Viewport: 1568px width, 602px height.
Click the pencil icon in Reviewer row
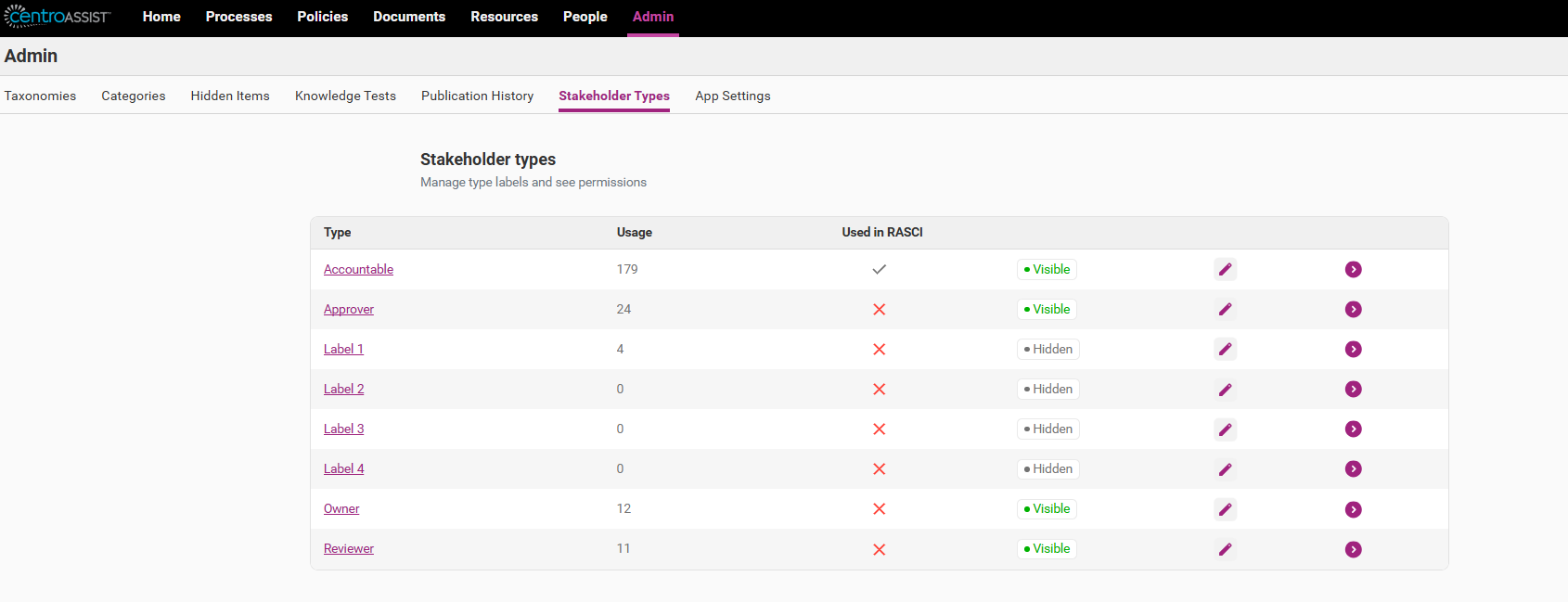pos(1225,548)
